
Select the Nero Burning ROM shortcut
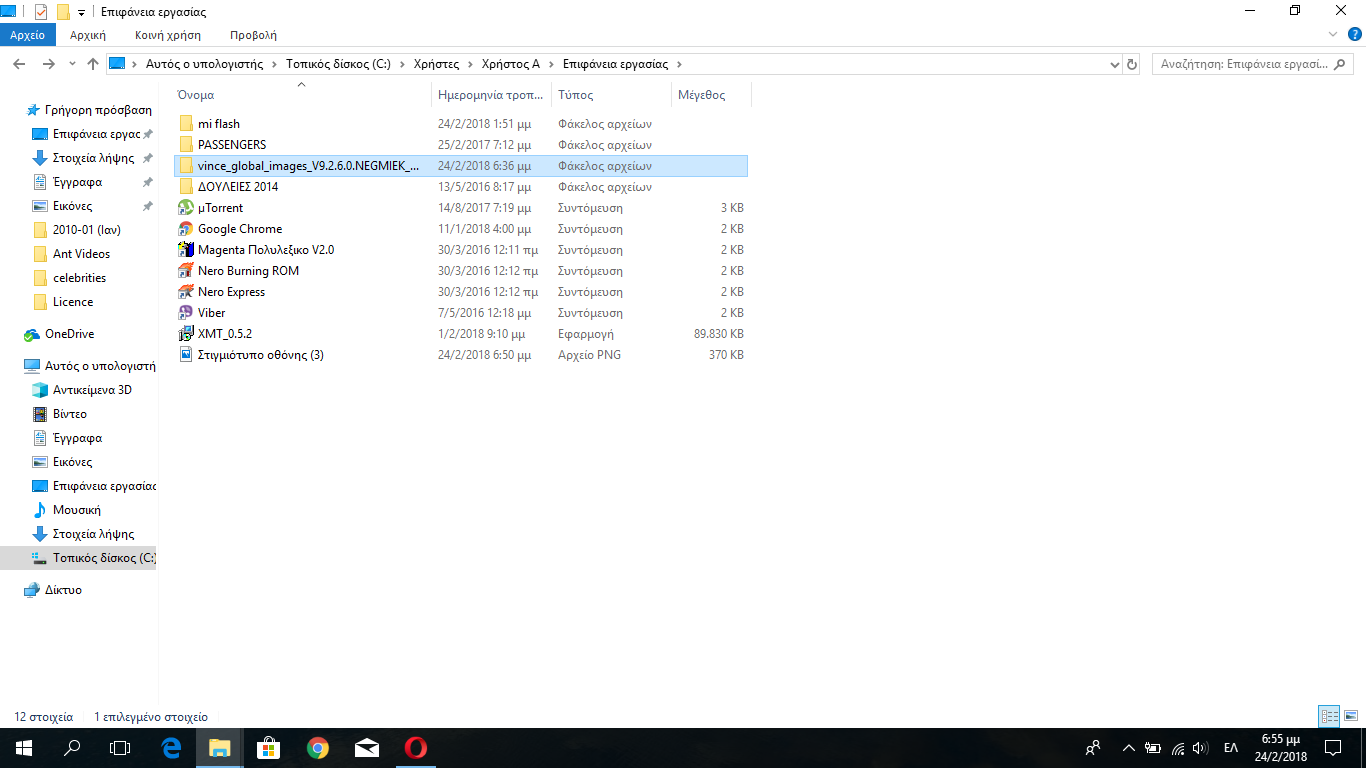248,271
